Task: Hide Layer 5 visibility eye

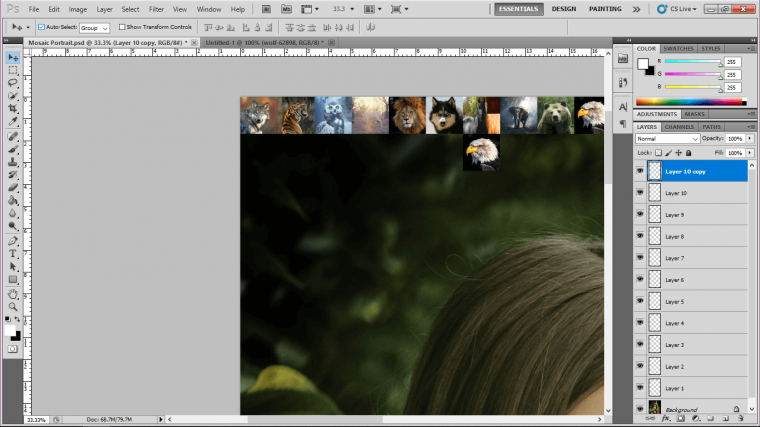Action: 640,301
